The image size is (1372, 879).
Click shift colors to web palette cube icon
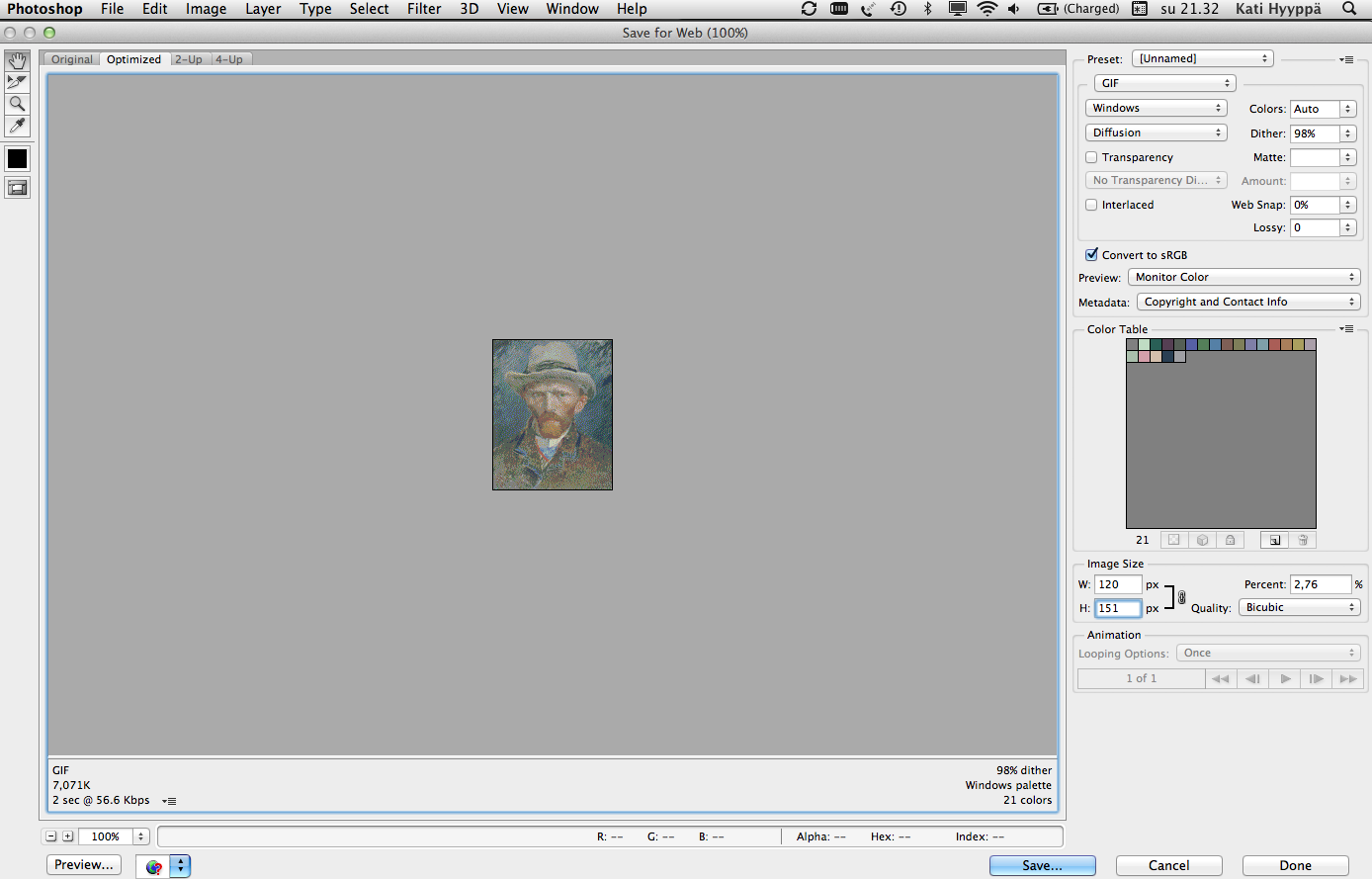click(1202, 540)
